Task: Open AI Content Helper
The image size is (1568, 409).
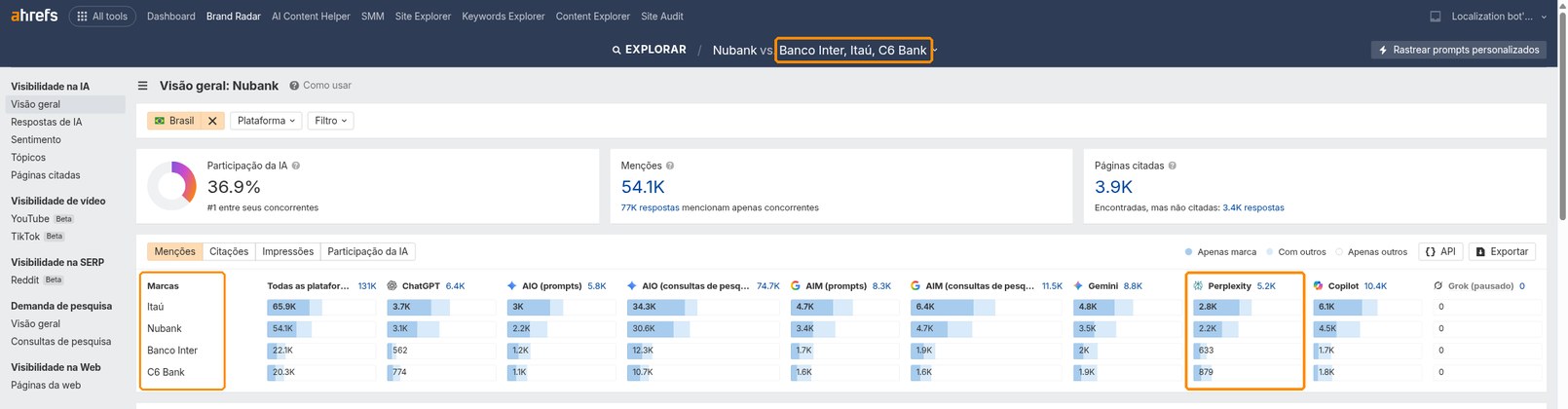Action: [311, 17]
